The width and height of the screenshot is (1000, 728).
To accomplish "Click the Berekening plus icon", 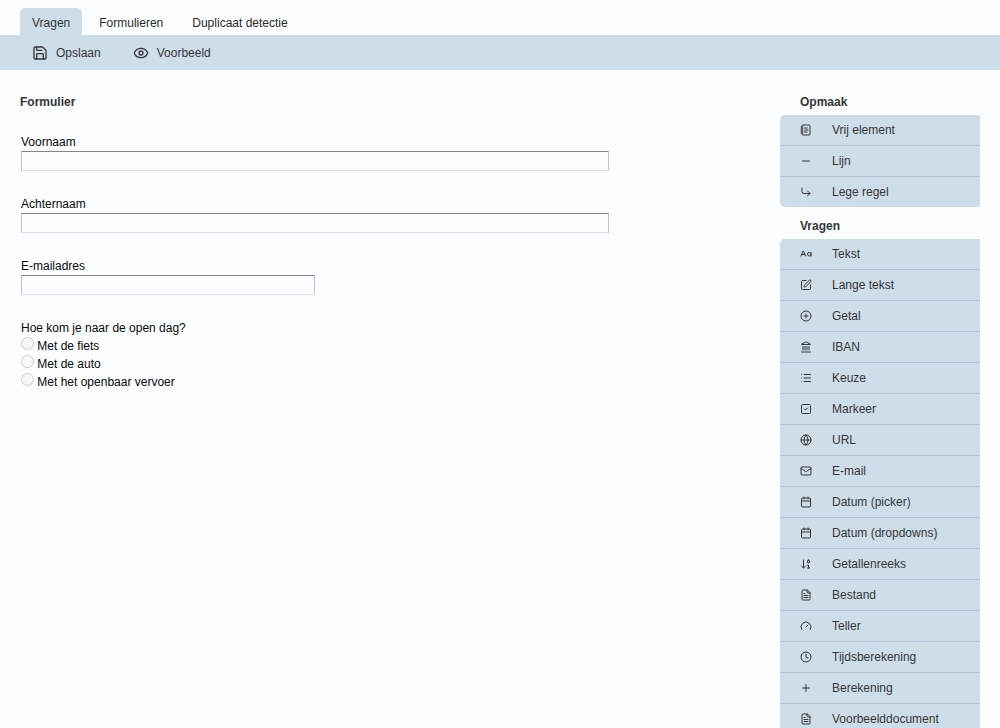I will point(806,688).
